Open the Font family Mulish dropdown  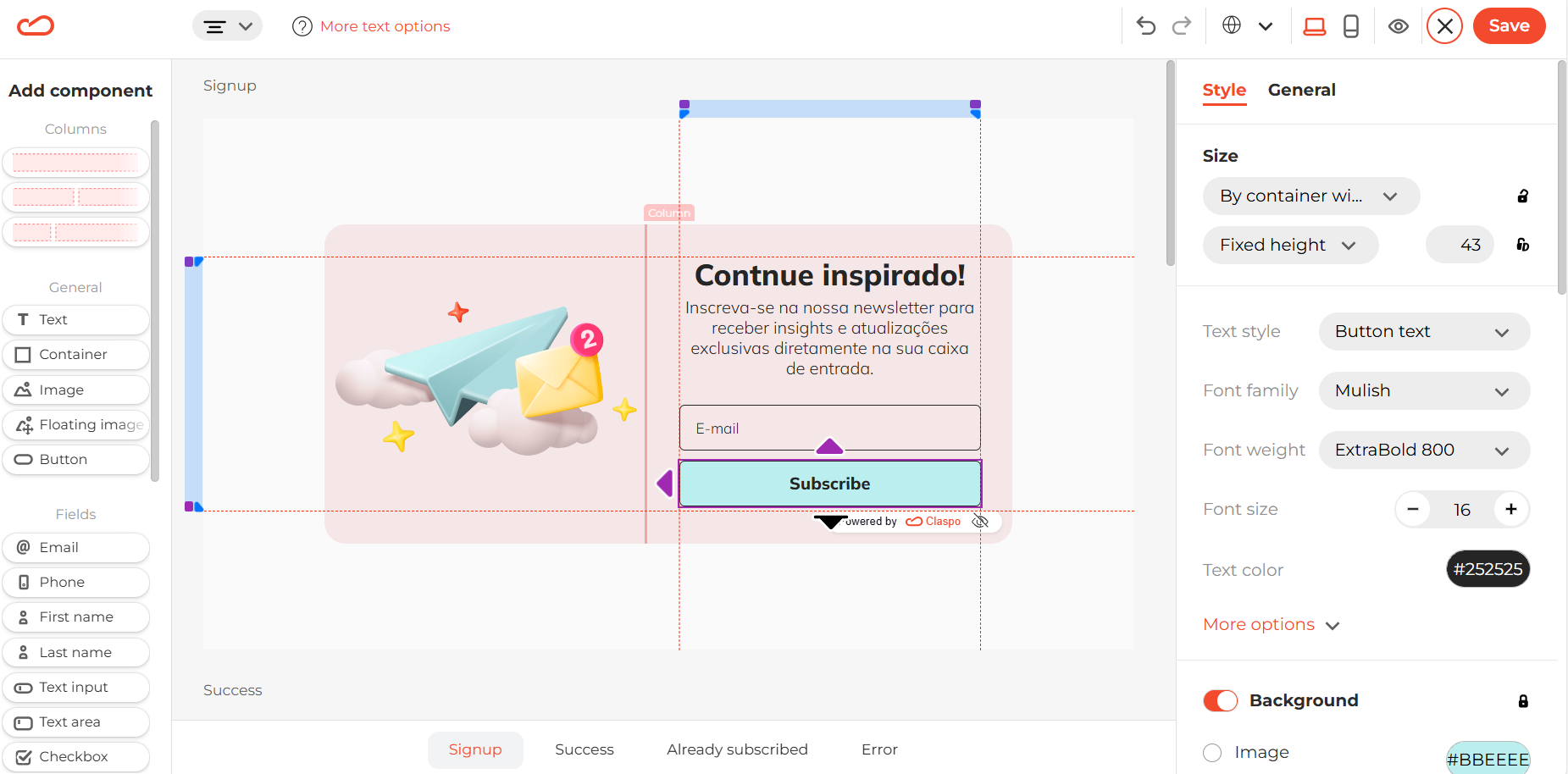[1423, 390]
